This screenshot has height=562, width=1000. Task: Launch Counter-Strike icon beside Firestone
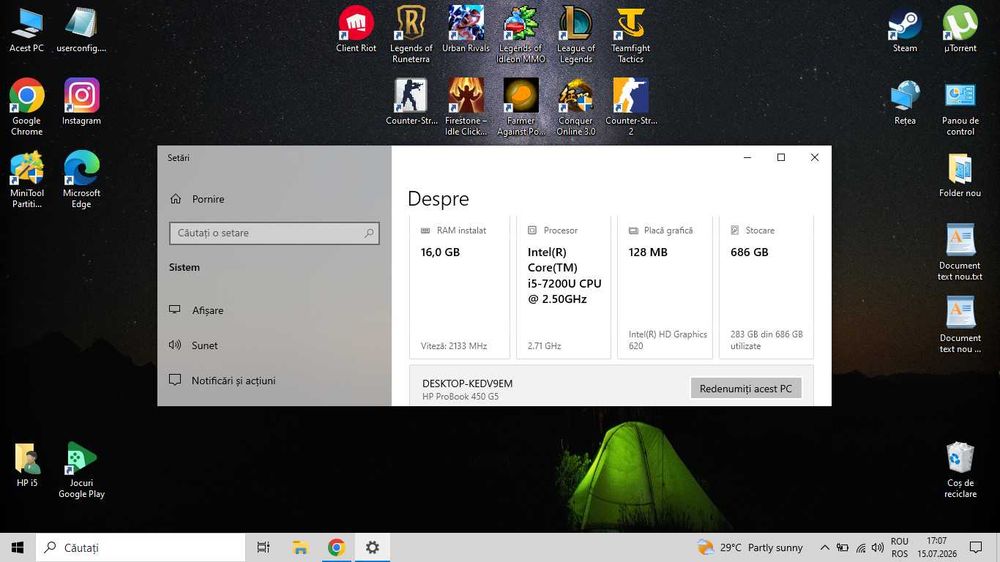[411, 101]
